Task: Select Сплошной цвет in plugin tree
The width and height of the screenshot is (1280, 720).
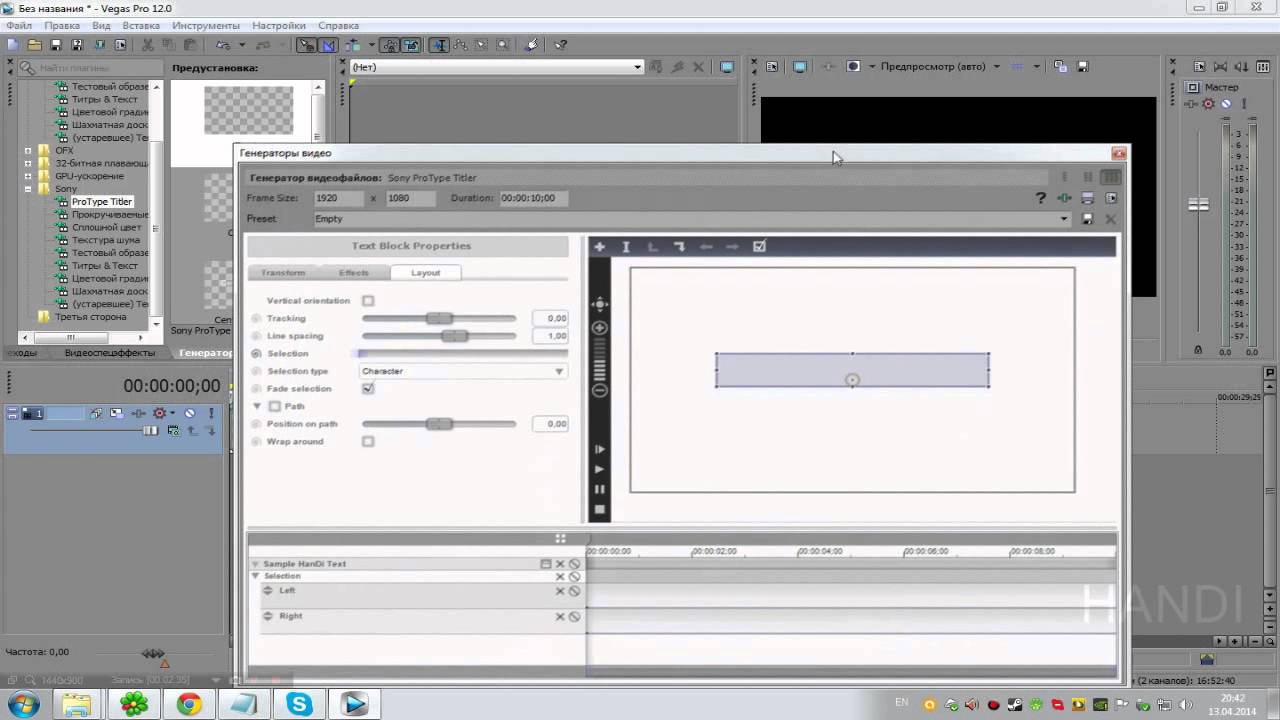Action: tap(106, 228)
